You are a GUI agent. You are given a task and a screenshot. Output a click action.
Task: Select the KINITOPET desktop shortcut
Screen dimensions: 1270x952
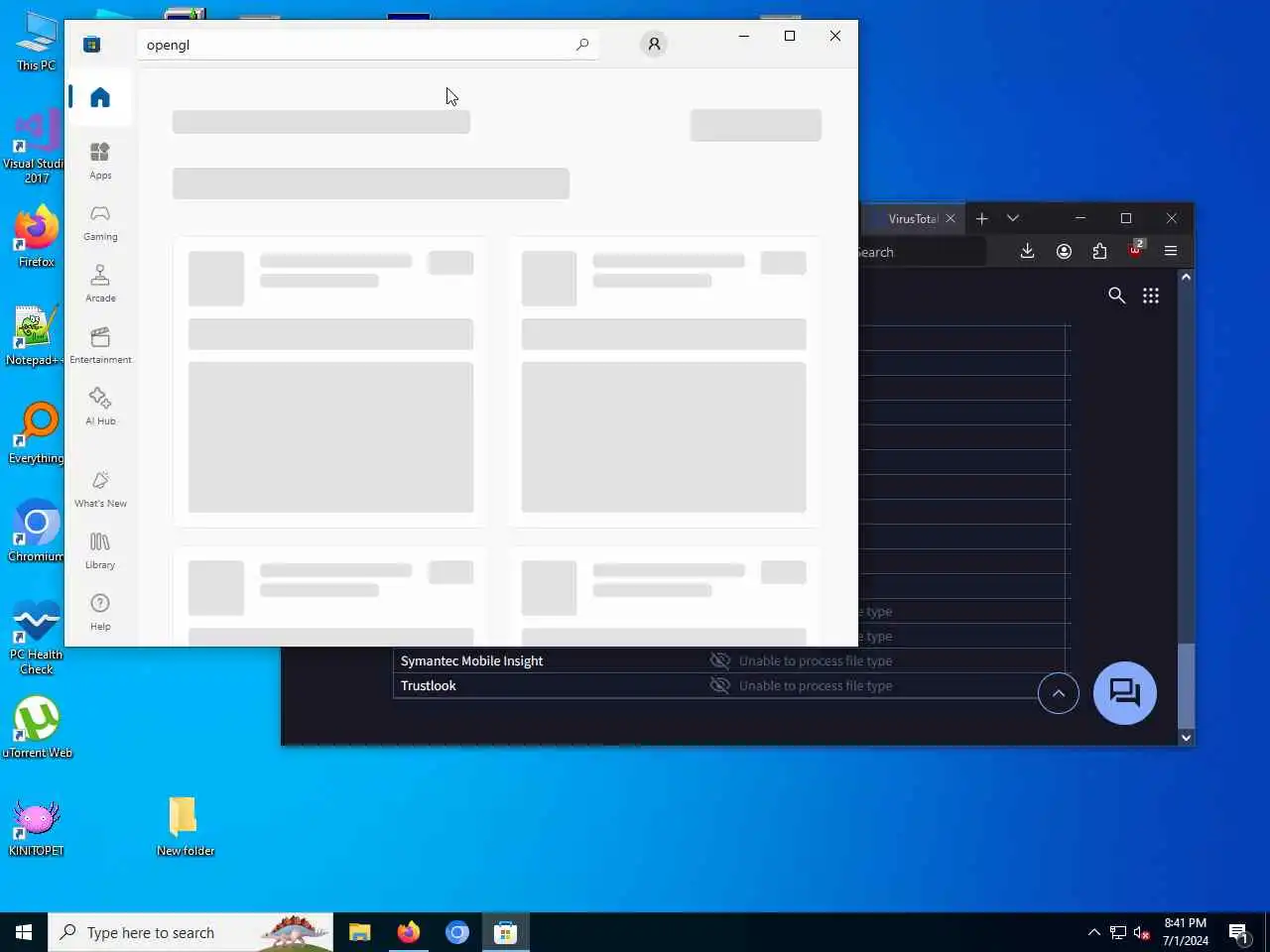tap(37, 827)
